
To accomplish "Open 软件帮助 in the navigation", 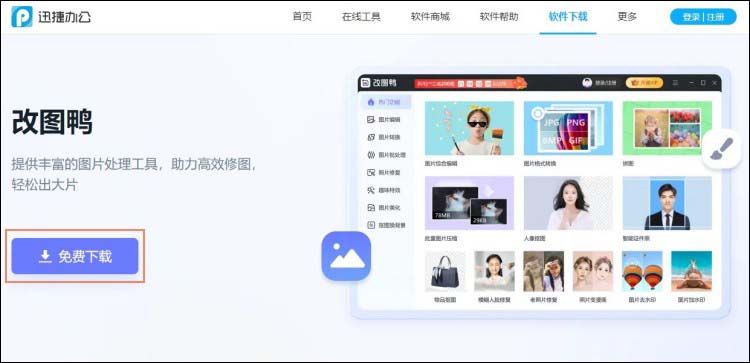I will point(499,17).
